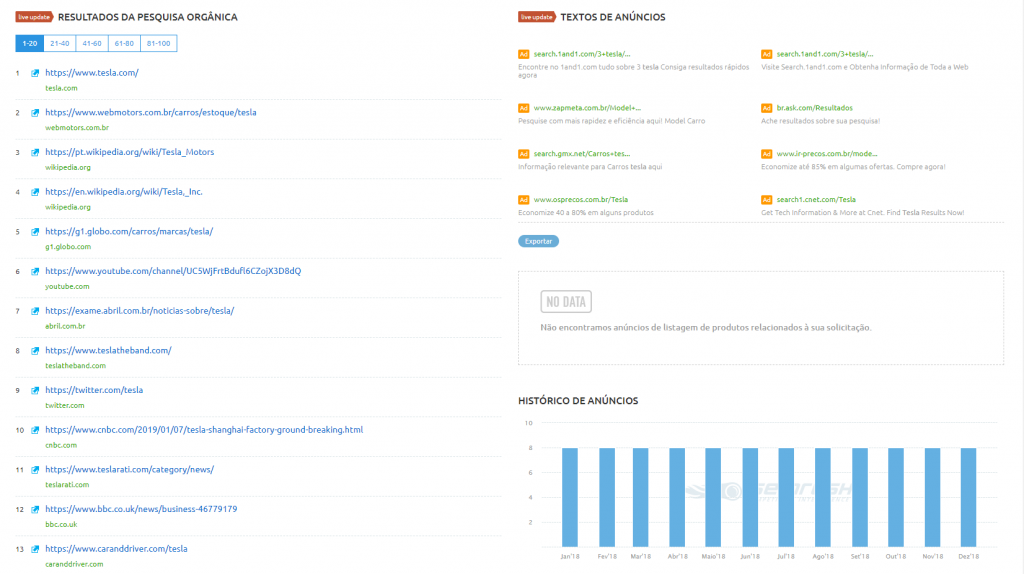Open the br.ask.com/Resultados ad link
The image size is (1024, 574).
click(814, 108)
